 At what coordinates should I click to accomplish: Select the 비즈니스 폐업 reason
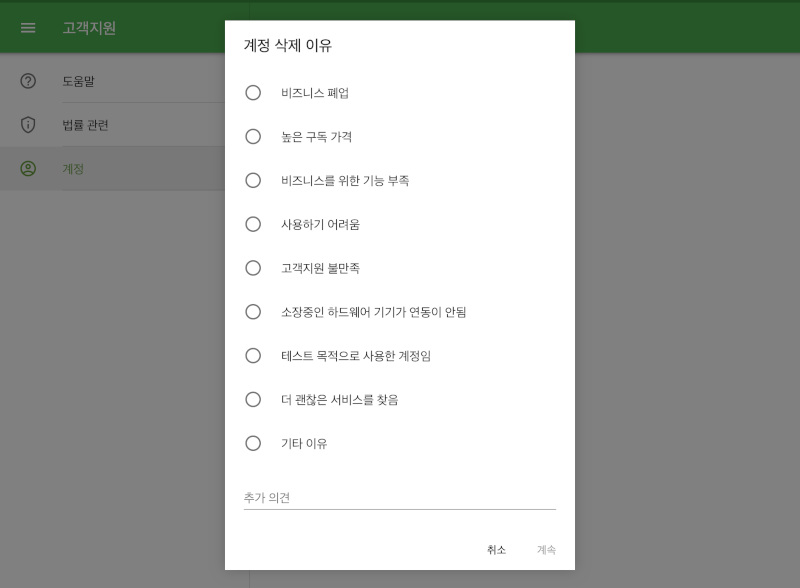(x=253, y=94)
